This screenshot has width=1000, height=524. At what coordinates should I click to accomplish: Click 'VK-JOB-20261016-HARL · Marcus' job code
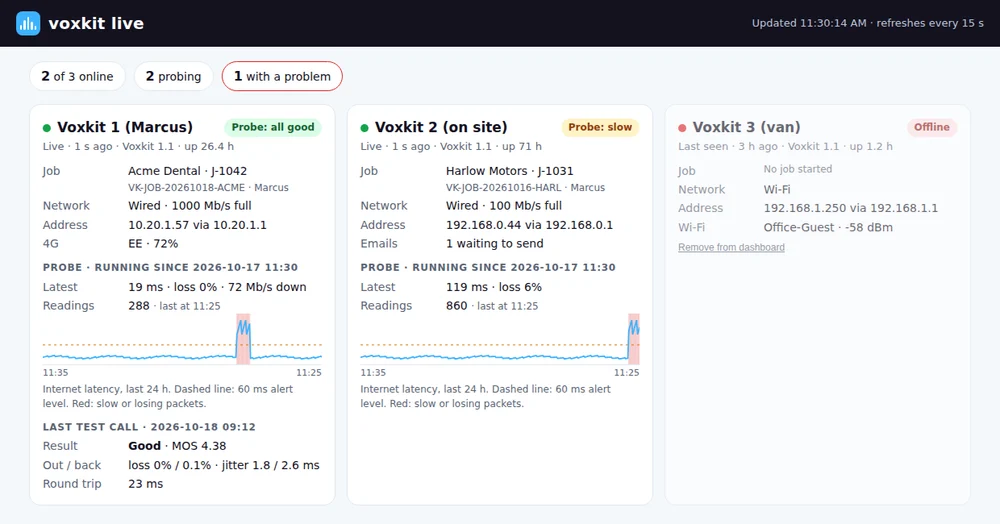pyautogui.click(x=526, y=187)
